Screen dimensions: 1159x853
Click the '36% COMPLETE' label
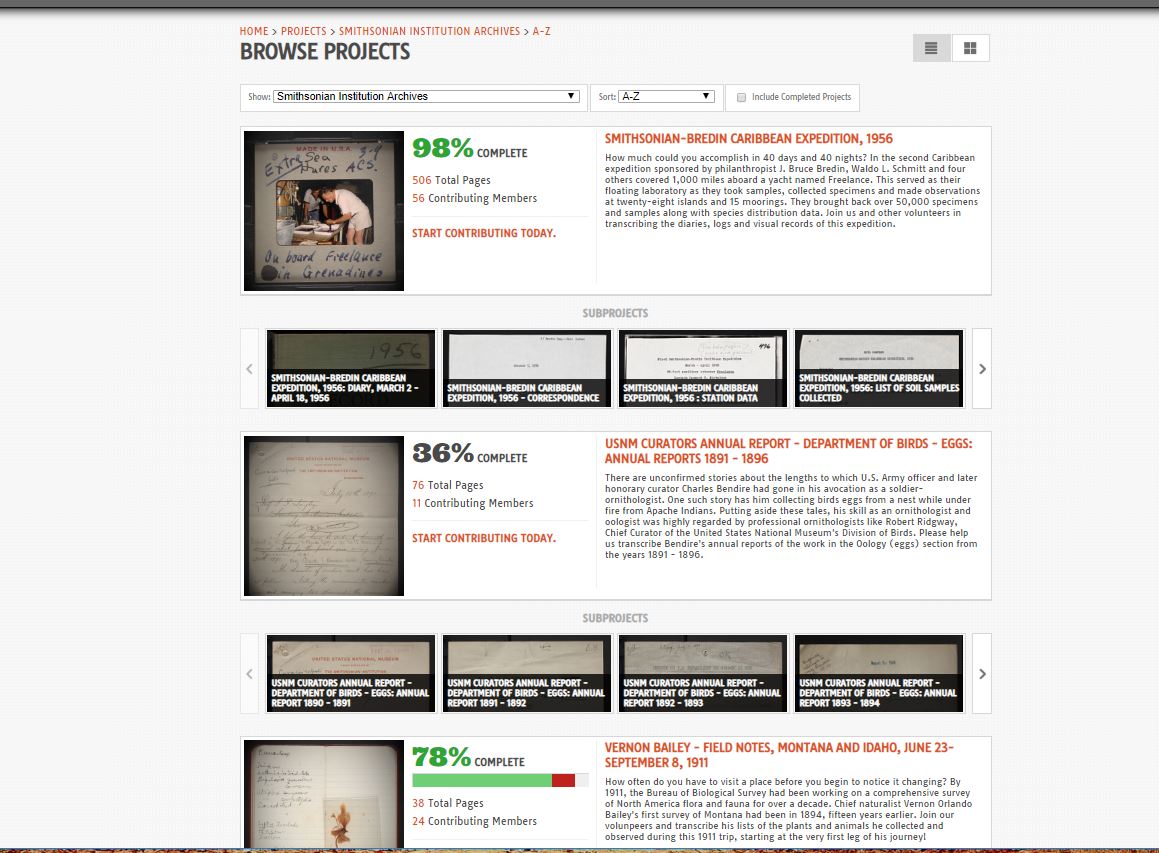click(x=470, y=454)
